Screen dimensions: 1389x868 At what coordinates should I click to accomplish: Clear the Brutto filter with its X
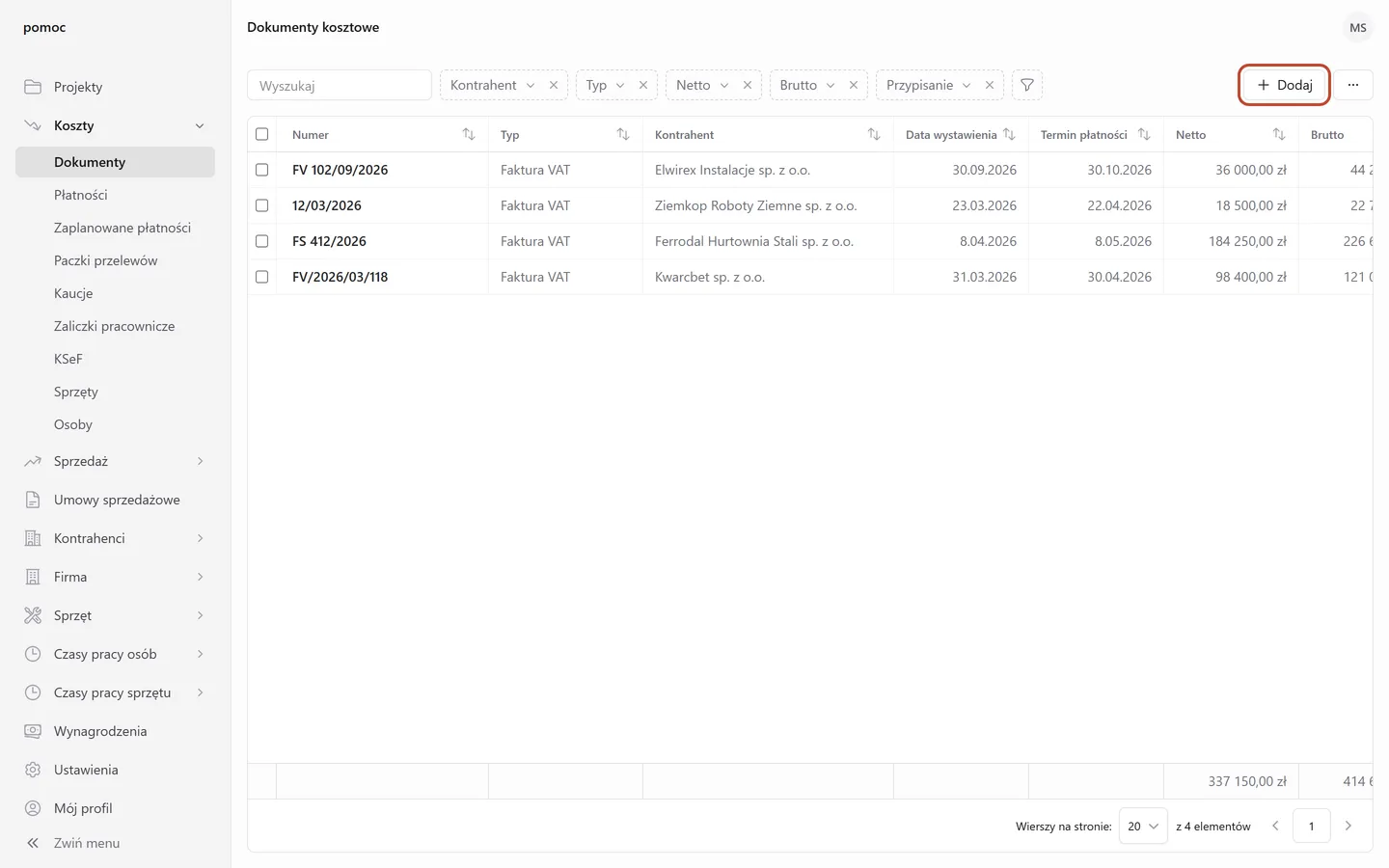coord(854,85)
